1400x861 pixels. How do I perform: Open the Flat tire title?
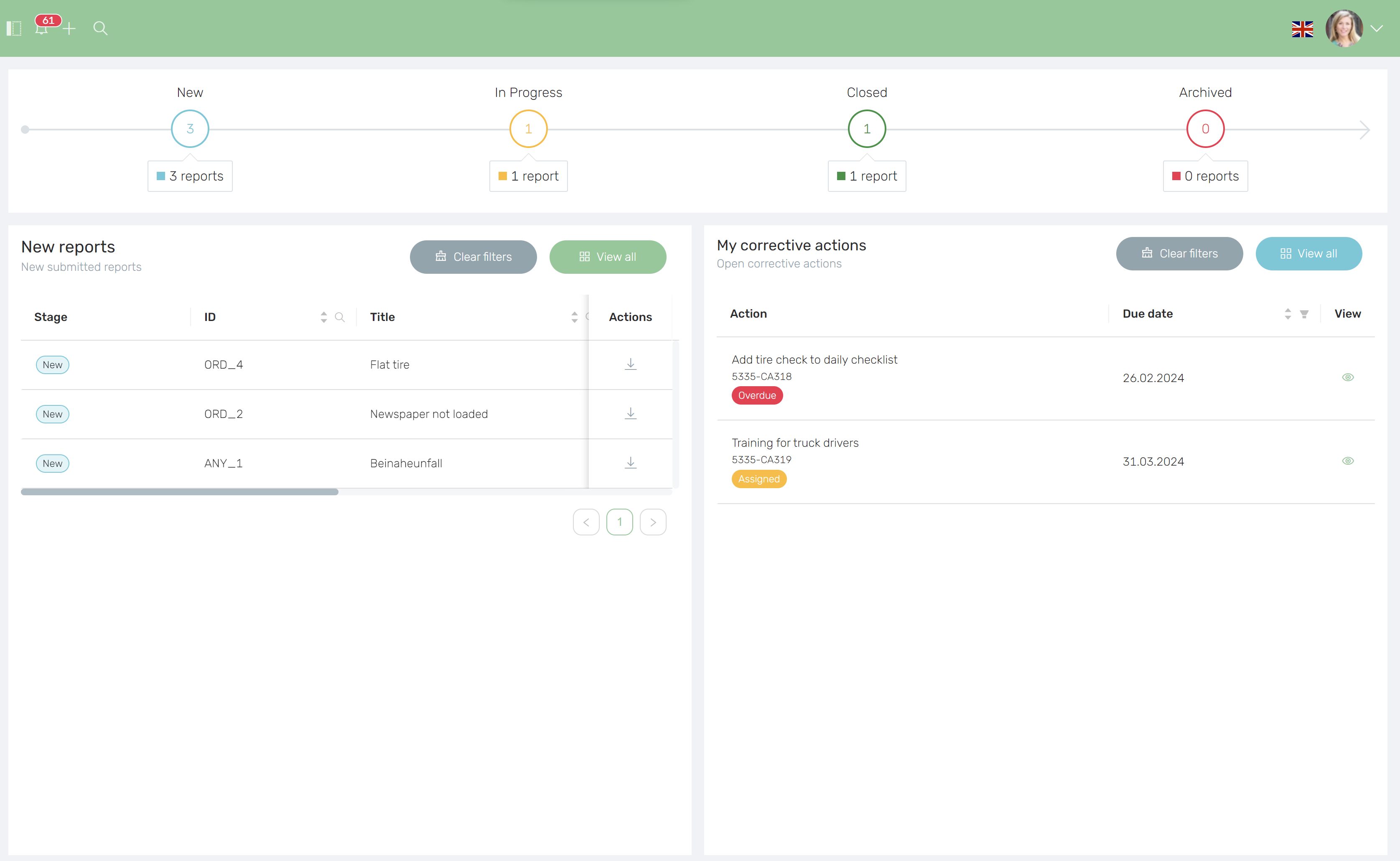click(390, 365)
